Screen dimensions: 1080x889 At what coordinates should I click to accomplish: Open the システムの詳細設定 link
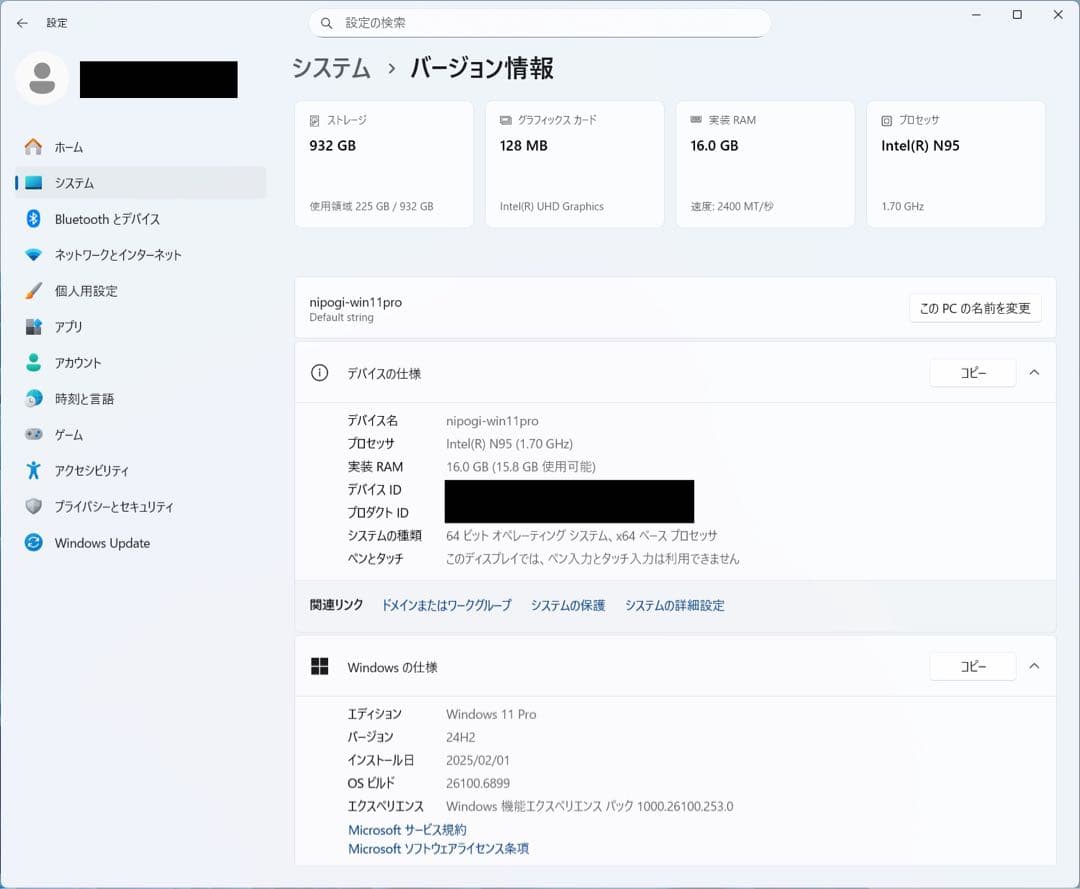pyautogui.click(x=674, y=605)
